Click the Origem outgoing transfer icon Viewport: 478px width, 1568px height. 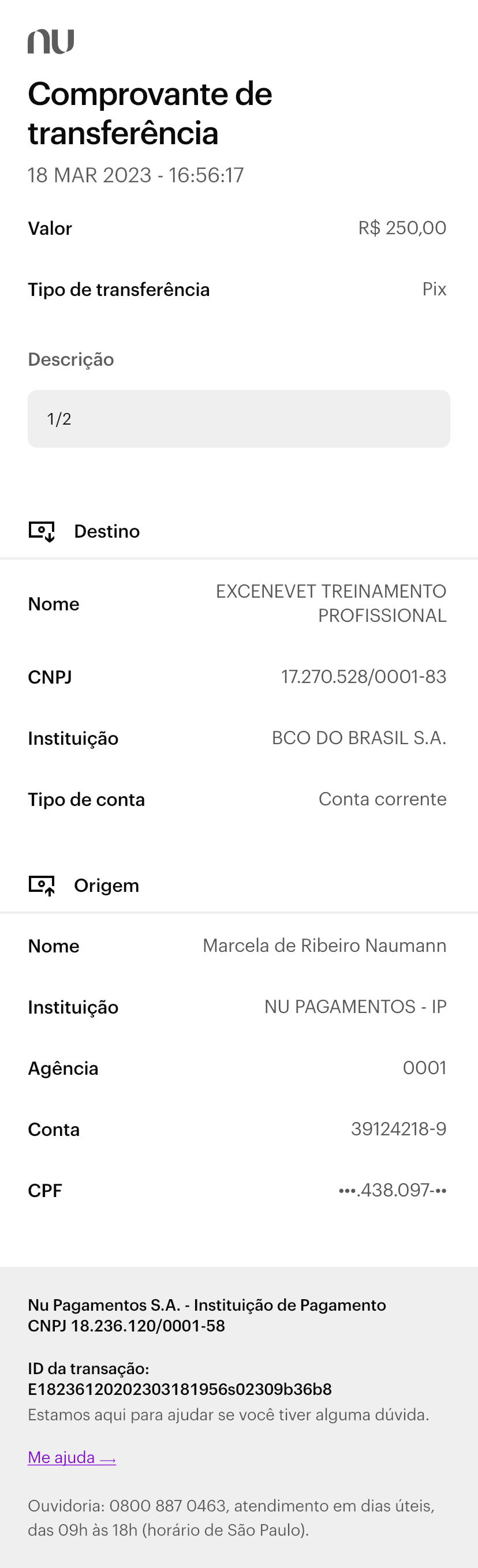[x=42, y=885]
